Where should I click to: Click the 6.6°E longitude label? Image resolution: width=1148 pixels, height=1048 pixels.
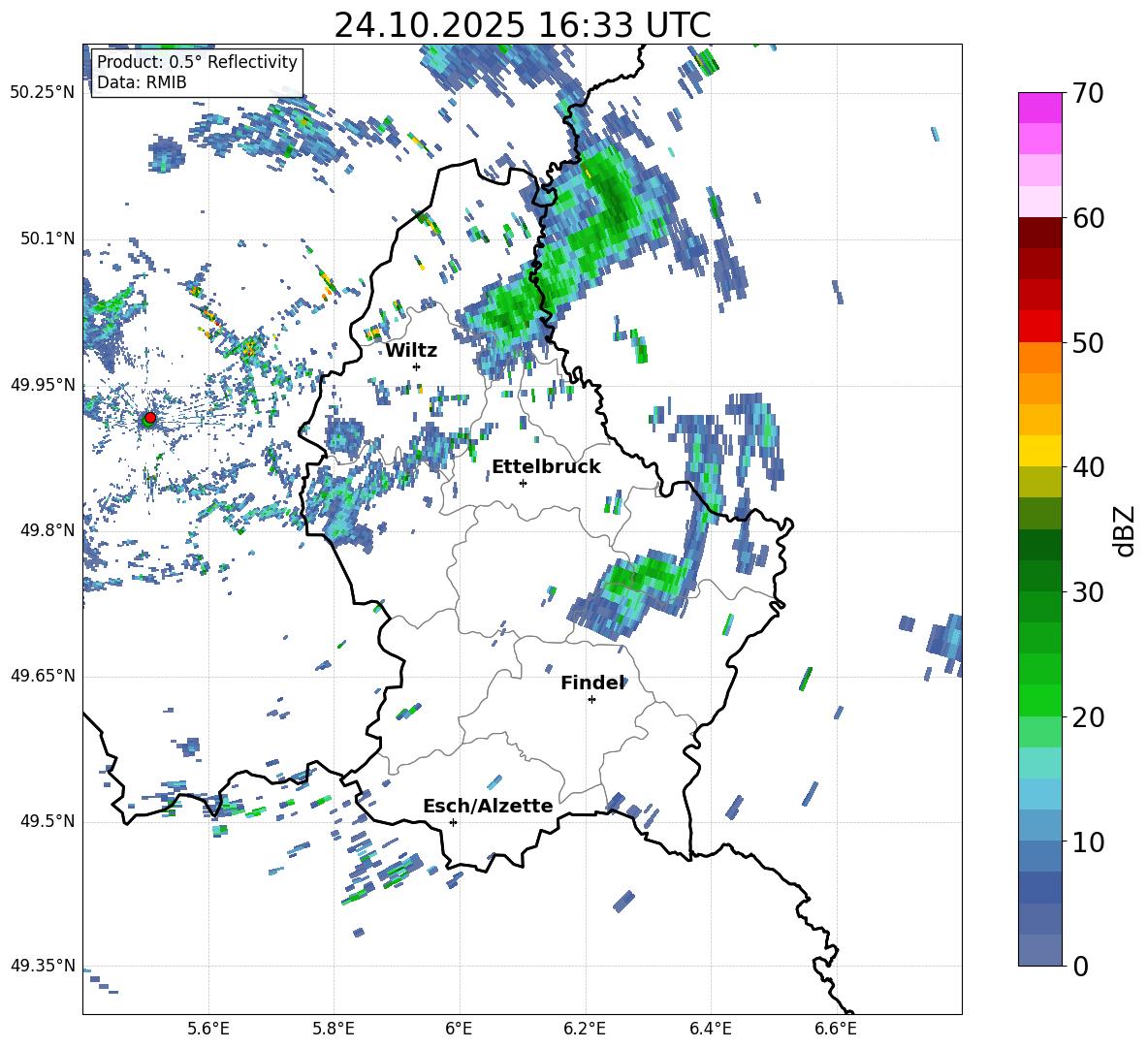836,1029
